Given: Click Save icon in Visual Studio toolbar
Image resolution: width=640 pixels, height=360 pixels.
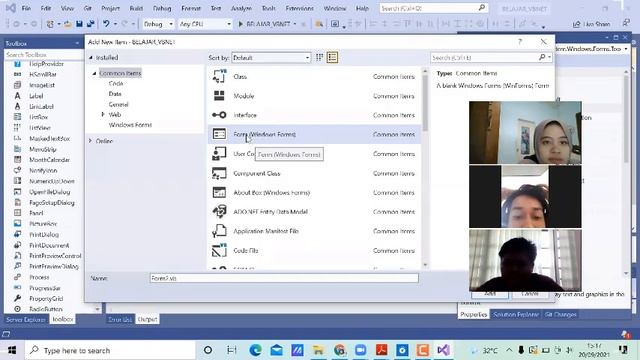Looking at the screenshot, I should 80,24.
